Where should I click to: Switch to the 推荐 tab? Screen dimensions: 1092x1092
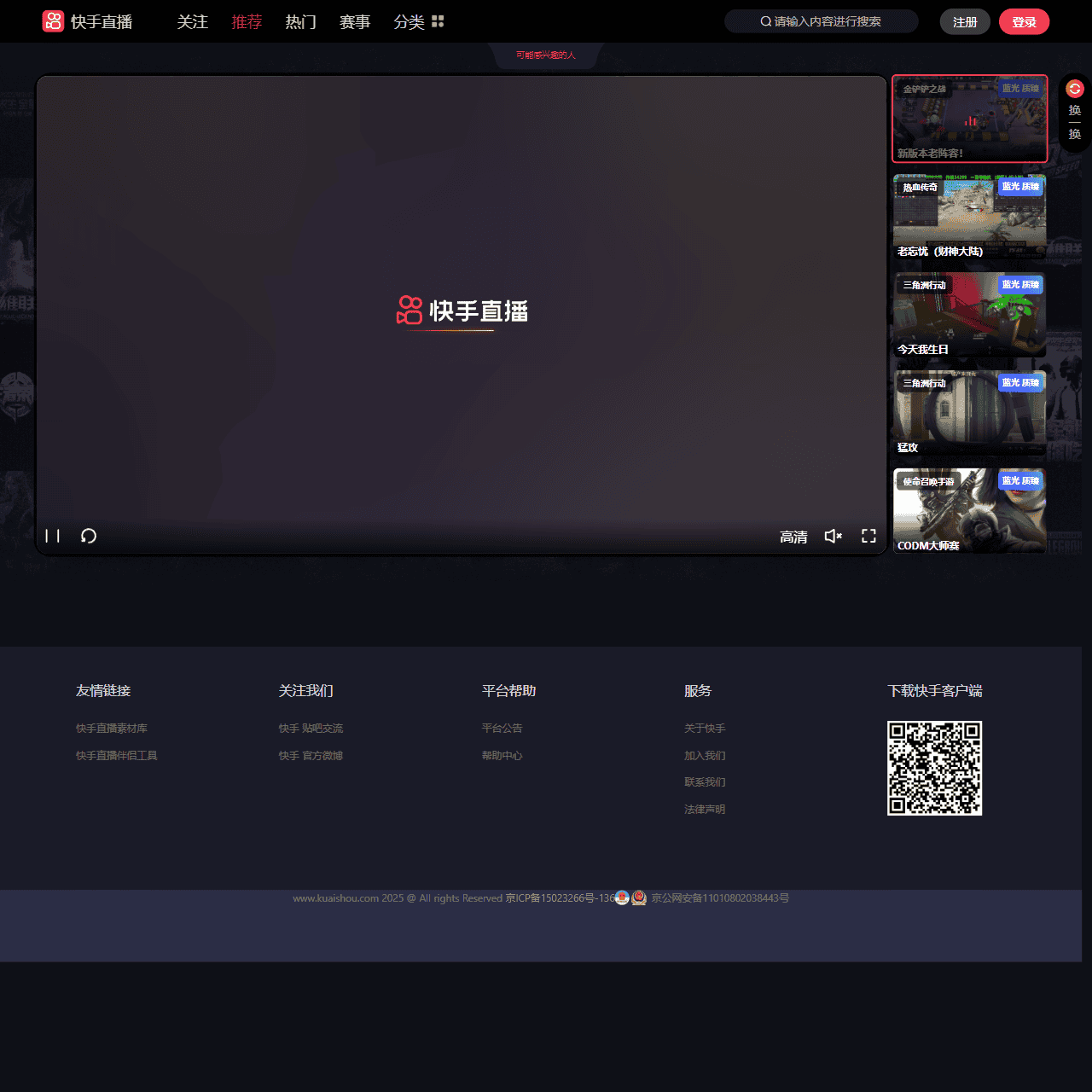[x=247, y=21]
